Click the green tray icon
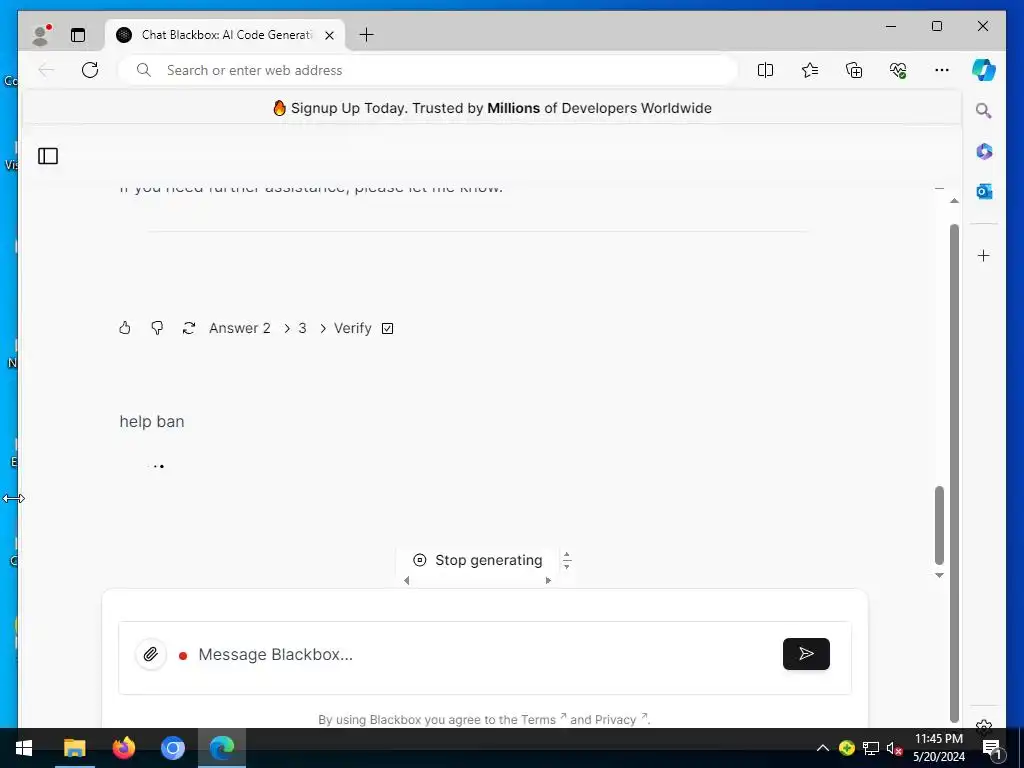 [x=847, y=748]
